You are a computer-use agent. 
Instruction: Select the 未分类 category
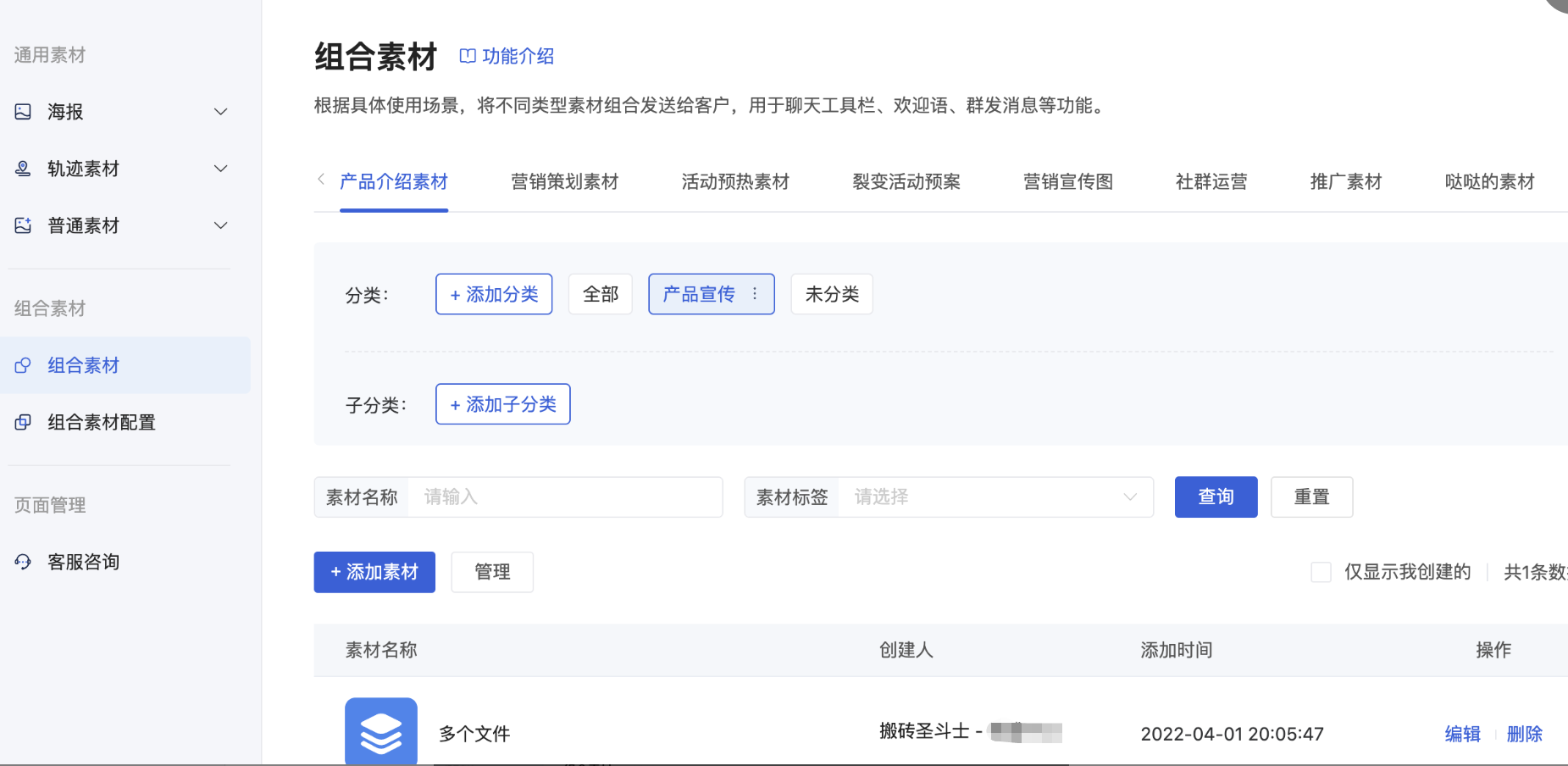tap(832, 294)
